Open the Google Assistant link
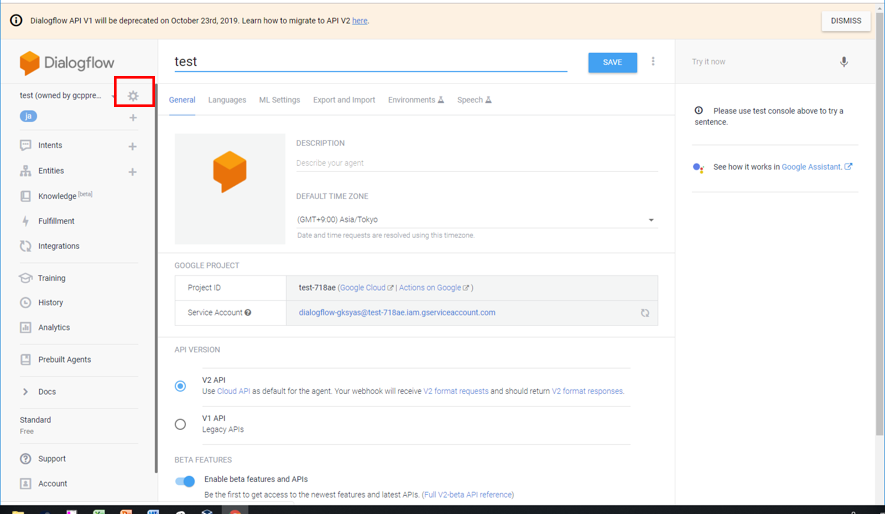The height and width of the screenshot is (514, 885). (817, 167)
